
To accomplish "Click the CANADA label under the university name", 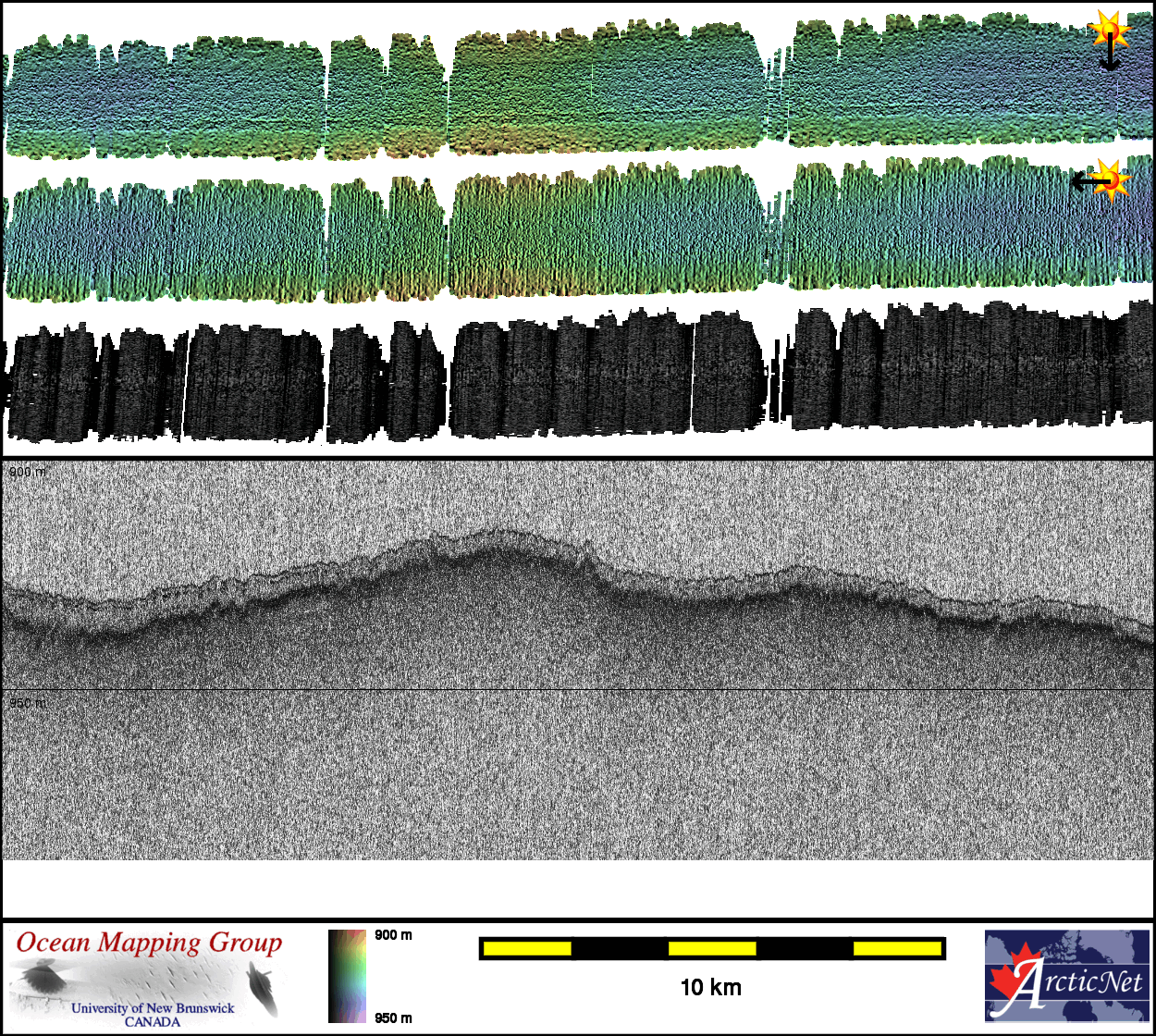I will (x=153, y=1021).
